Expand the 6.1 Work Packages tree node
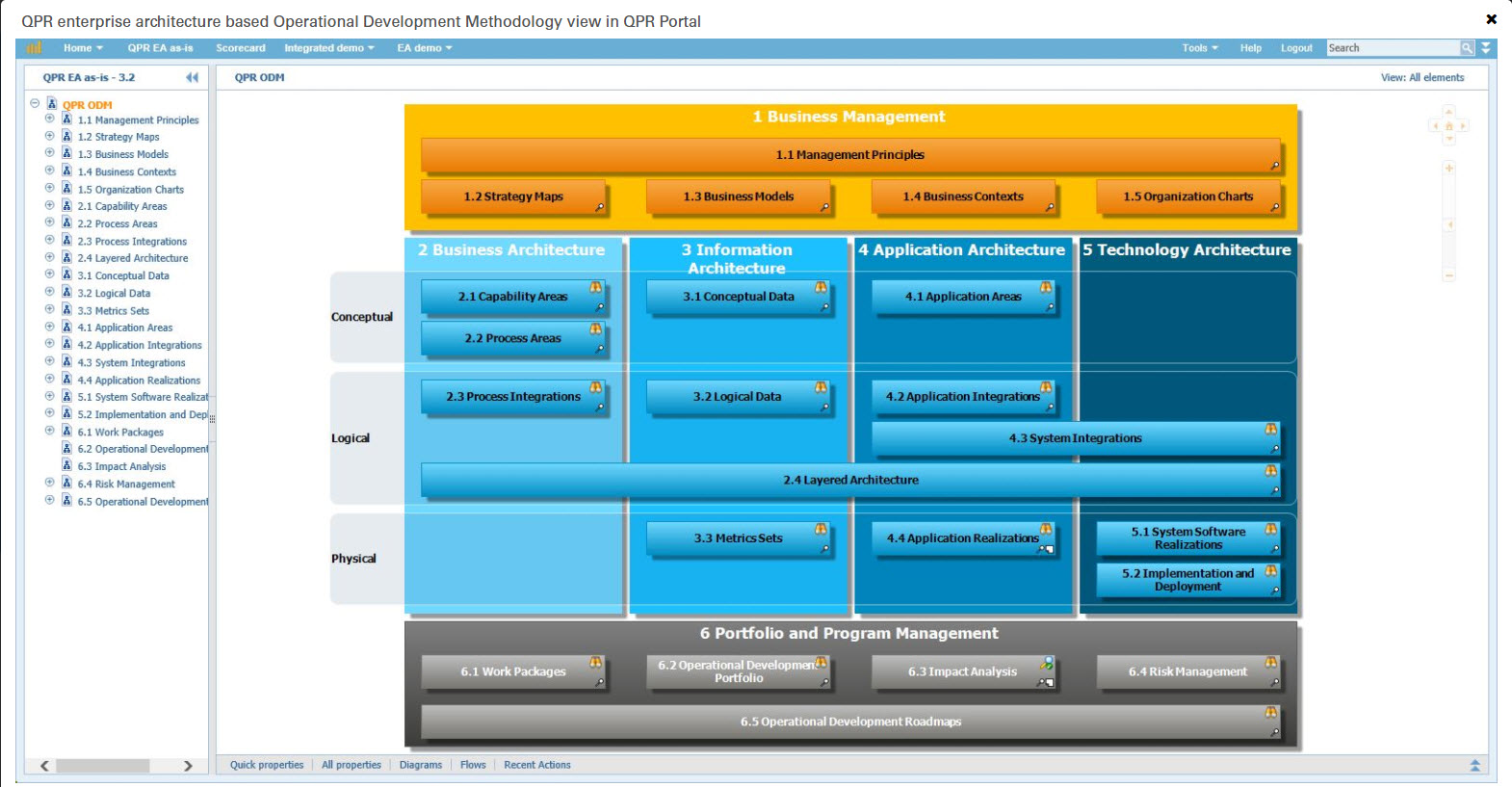1512x787 pixels. pos(50,431)
